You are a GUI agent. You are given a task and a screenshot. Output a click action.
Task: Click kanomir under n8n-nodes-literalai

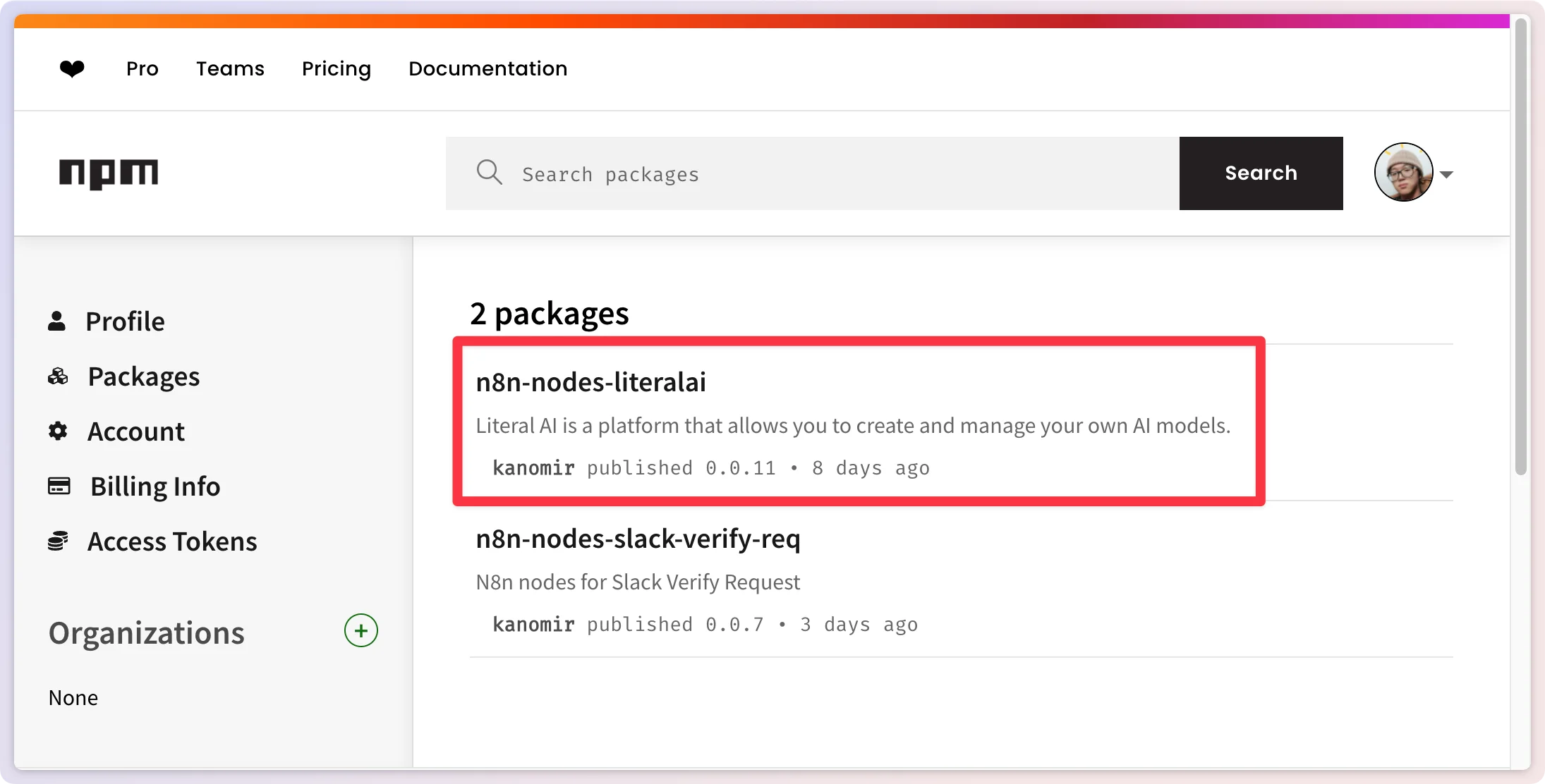click(533, 467)
